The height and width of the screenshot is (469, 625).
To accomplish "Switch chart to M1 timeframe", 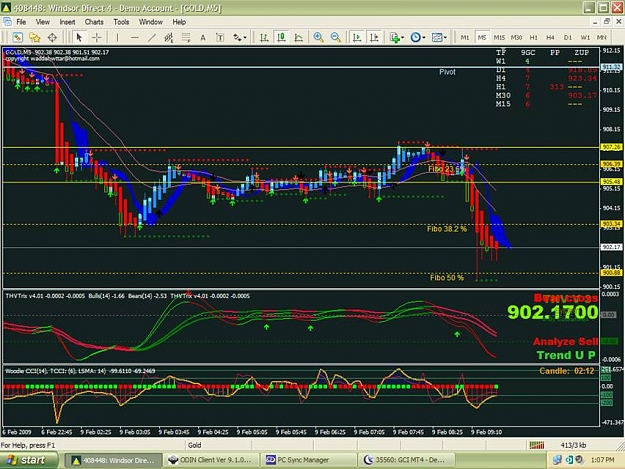I will (465, 37).
